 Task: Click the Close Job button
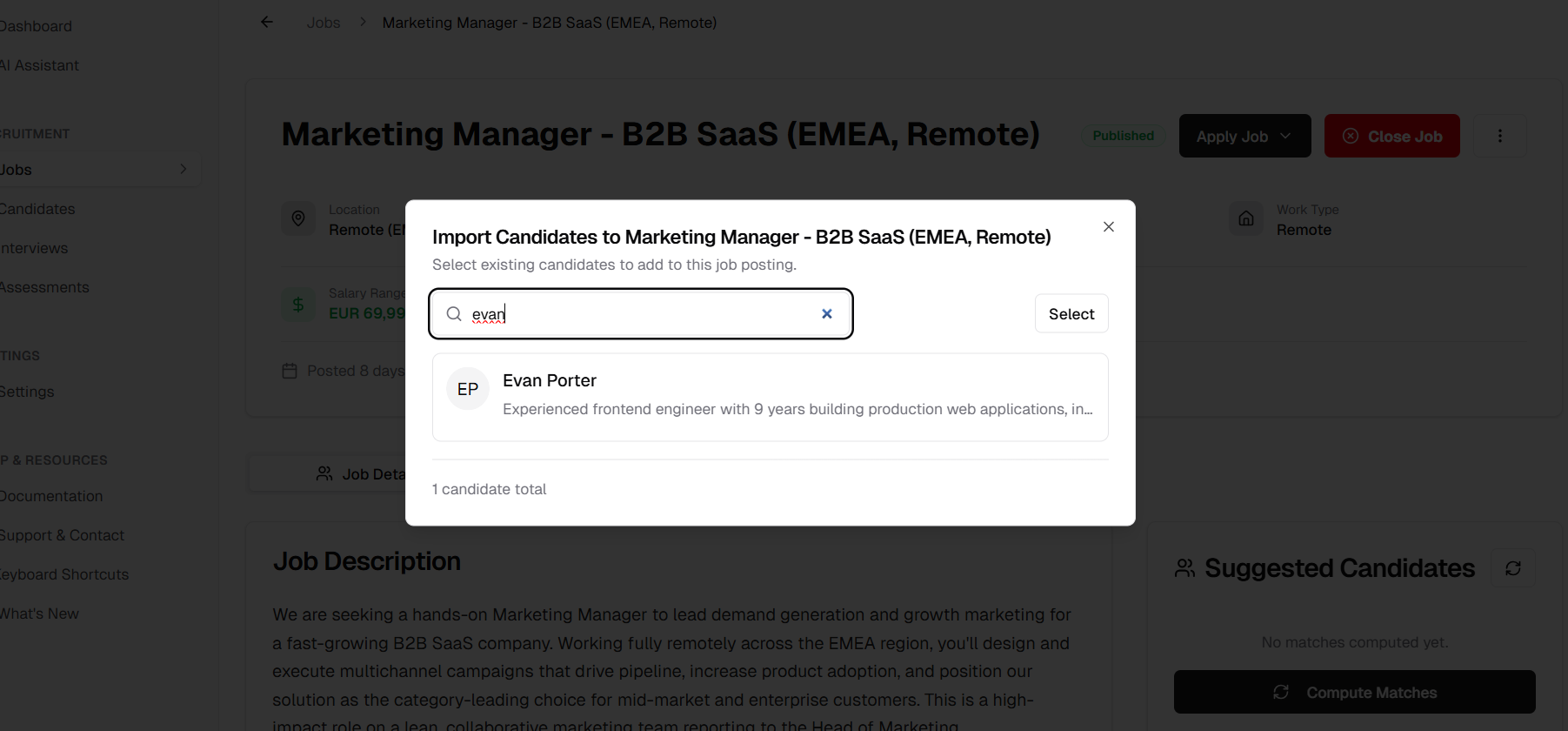(x=1391, y=137)
